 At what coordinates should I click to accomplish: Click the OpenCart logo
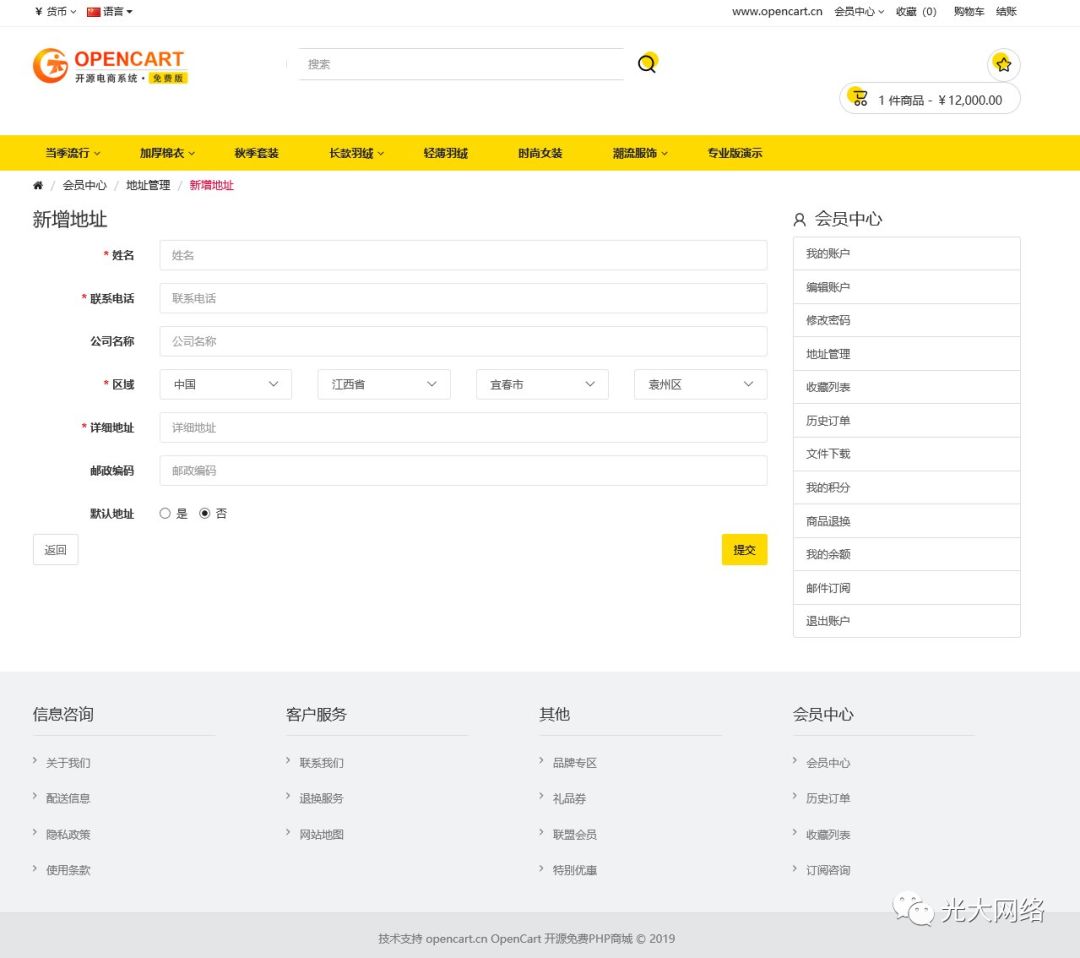tap(110, 65)
